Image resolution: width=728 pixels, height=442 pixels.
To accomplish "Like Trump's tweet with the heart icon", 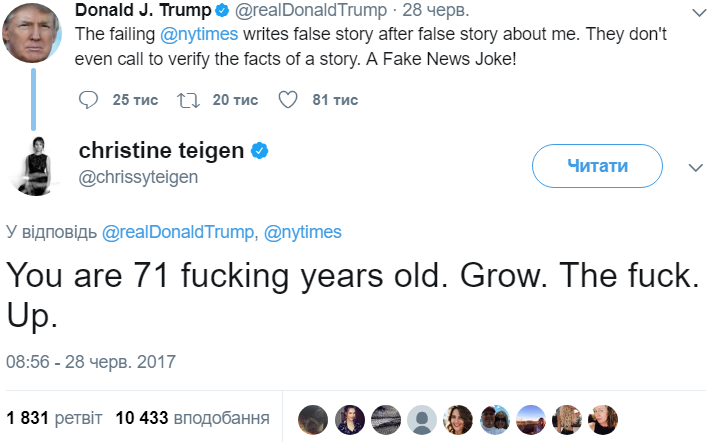I will [x=288, y=99].
